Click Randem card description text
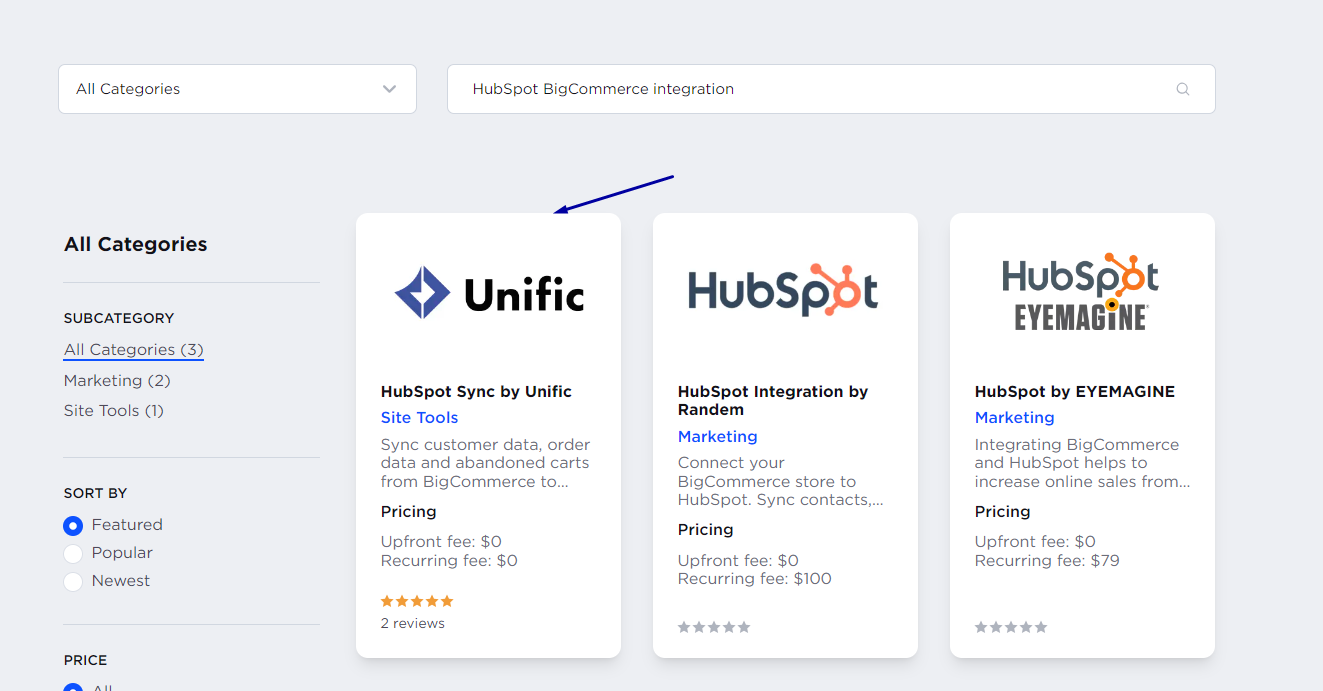1323x691 pixels. [781, 481]
